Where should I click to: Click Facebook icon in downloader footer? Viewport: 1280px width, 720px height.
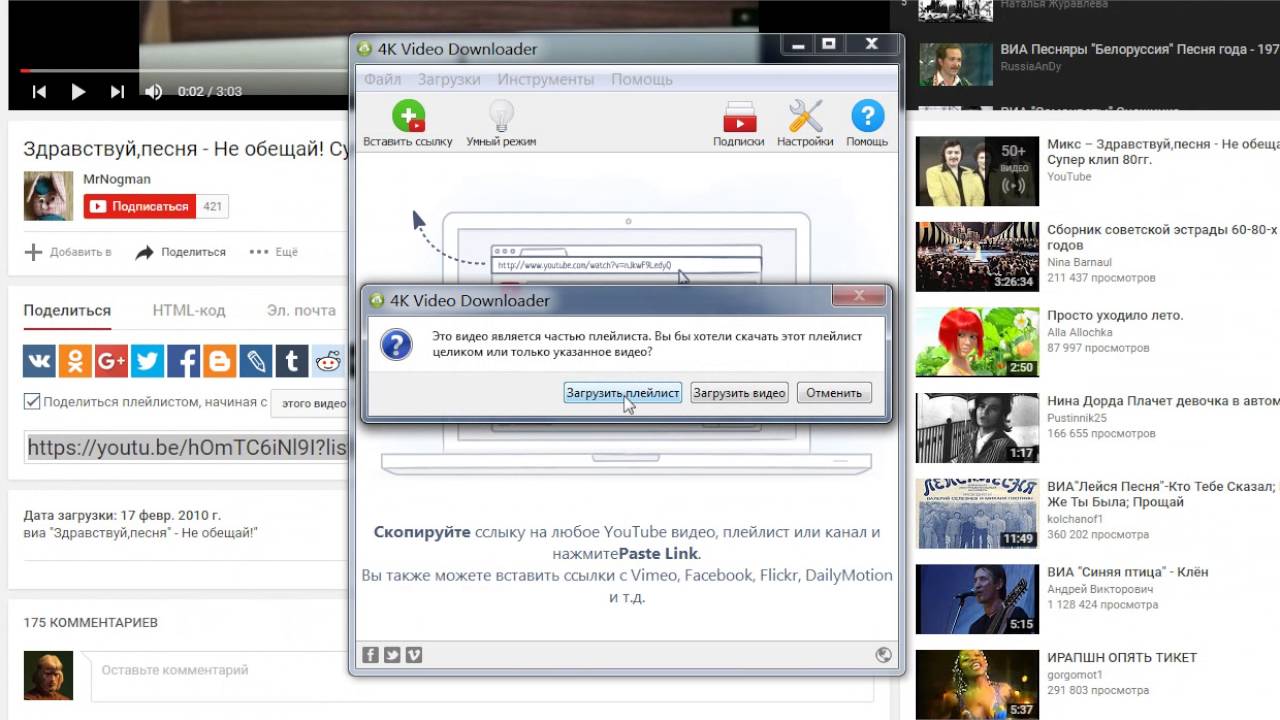[370, 655]
